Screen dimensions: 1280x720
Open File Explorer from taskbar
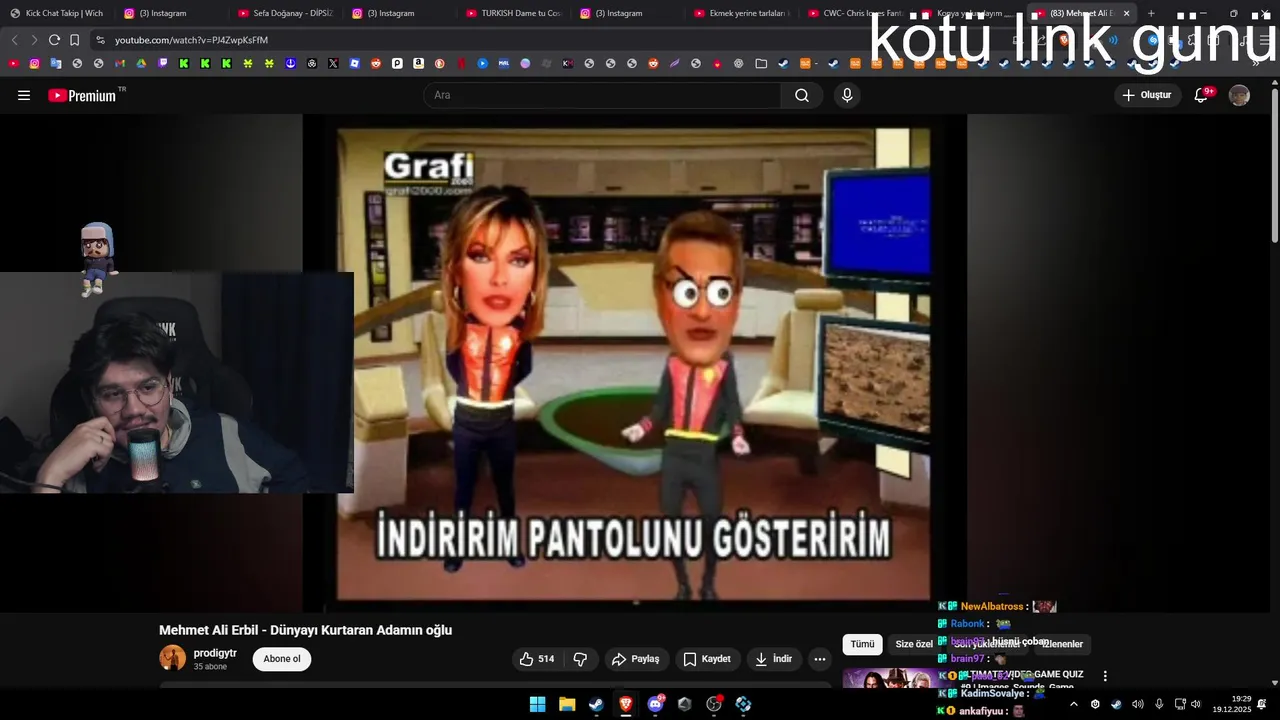click(x=567, y=704)
